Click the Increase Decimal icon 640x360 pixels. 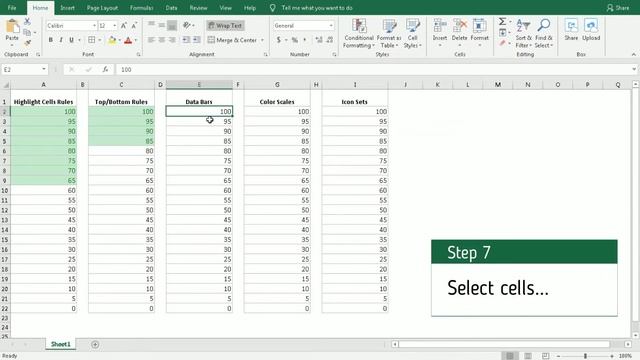click(x=319, y=40)
